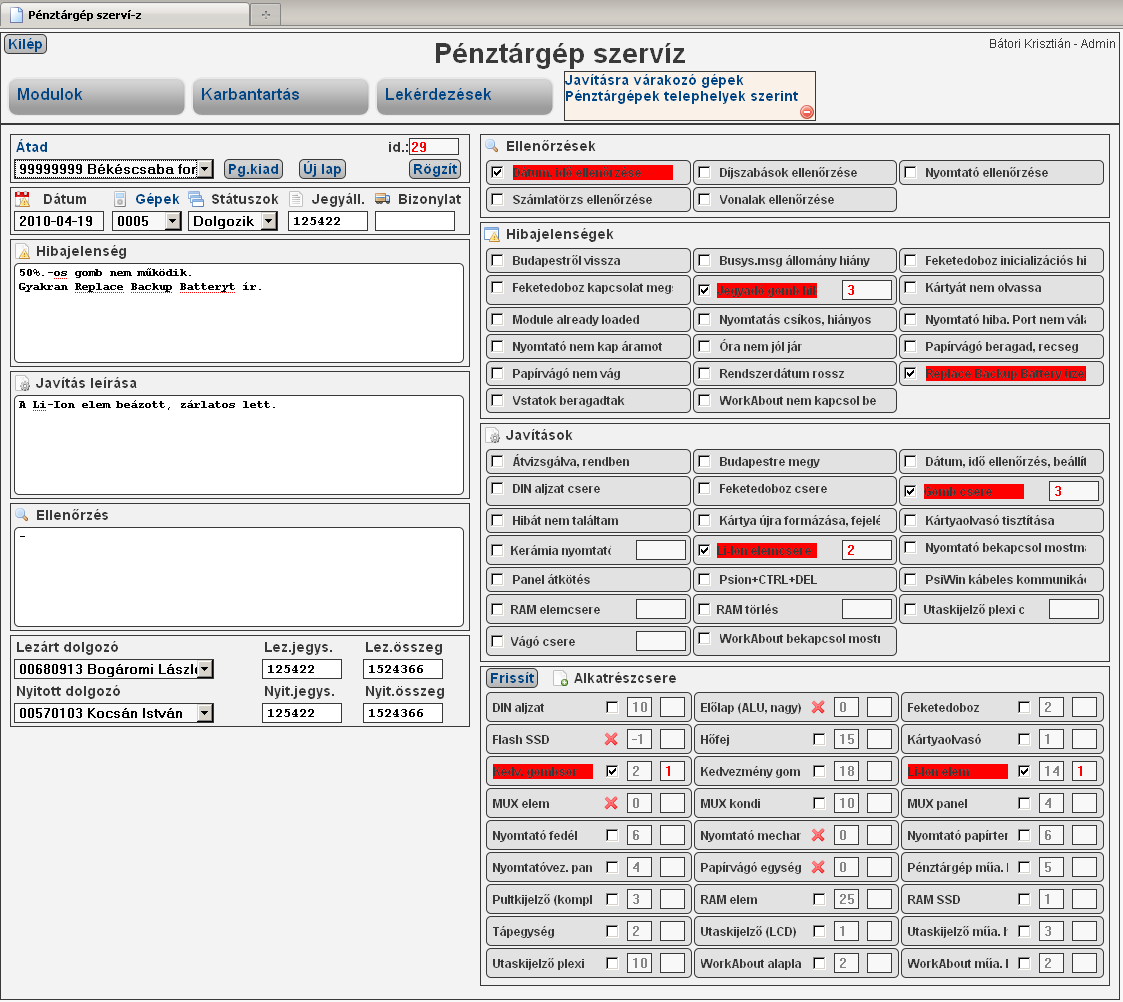The width and height of the screenshot is (1123, 1002).
Task: Click the Átad label link
Action: (32, 147)
